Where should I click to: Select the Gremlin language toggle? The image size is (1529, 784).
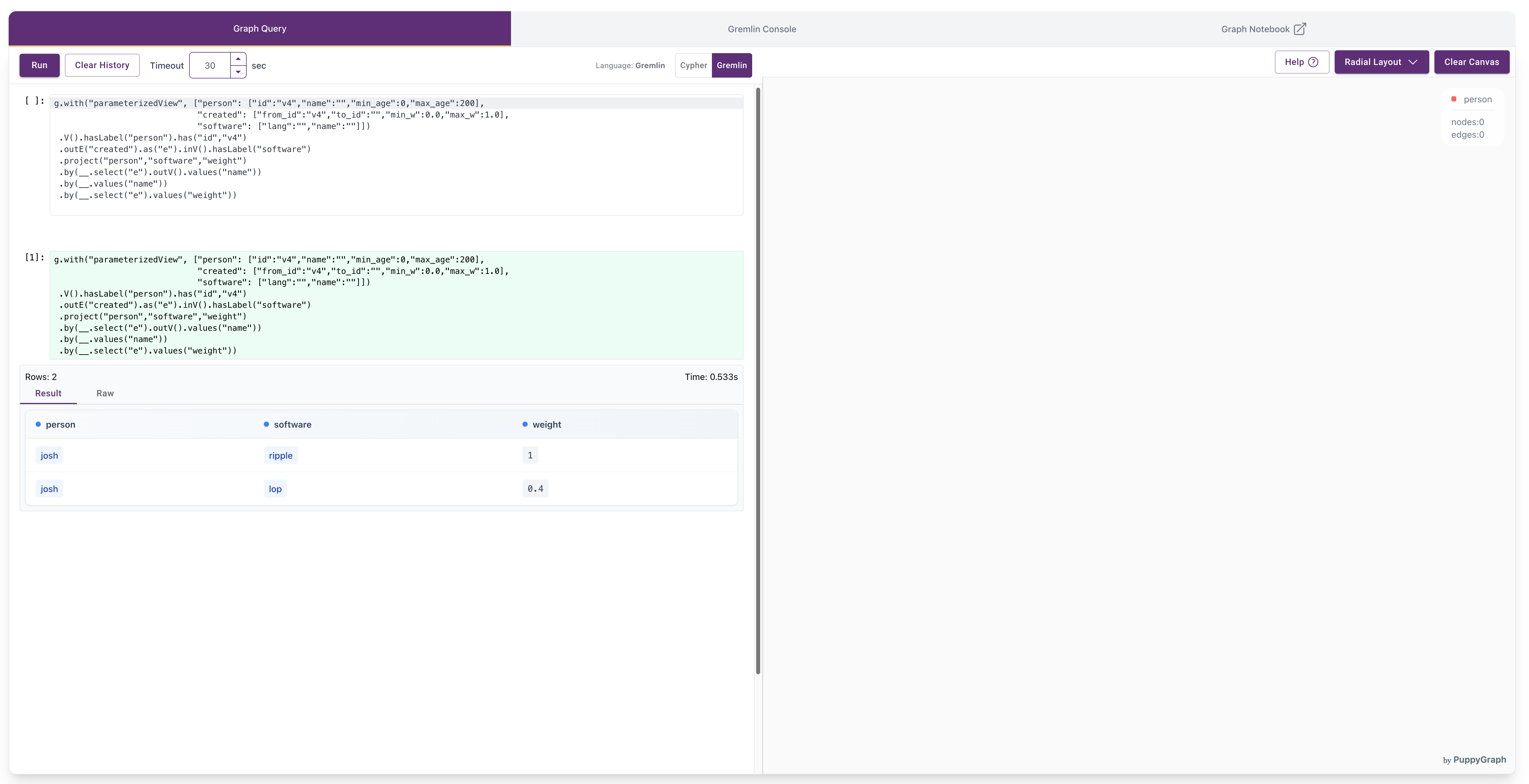pyautogui.click(x=731, y=65)
